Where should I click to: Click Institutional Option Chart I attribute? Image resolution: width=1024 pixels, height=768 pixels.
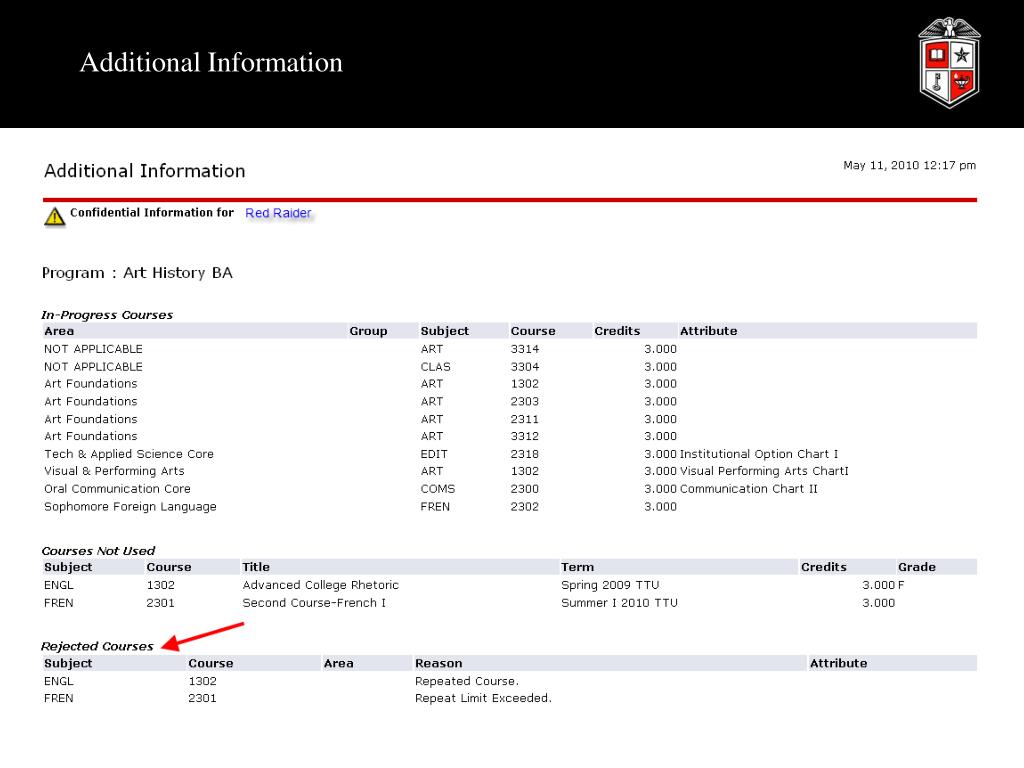(x=759, y=454)
